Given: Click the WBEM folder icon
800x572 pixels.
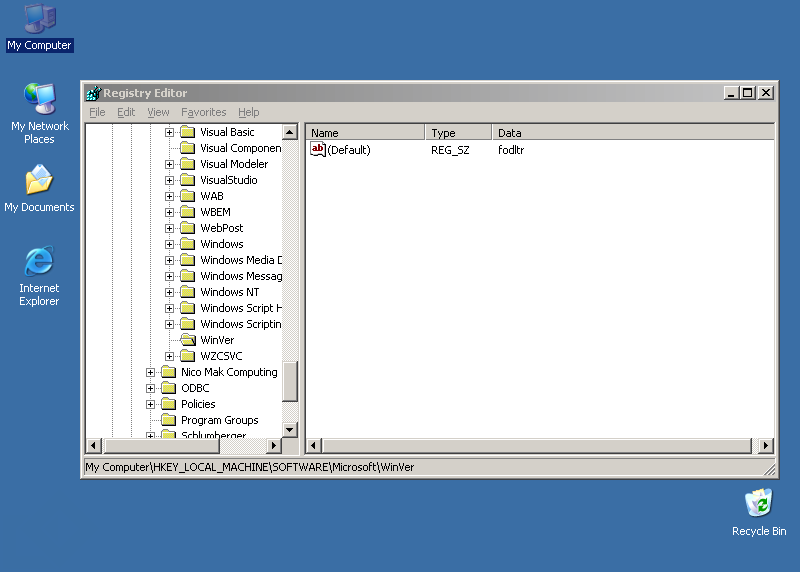Looking at the screenshot, I should [188, 212].
